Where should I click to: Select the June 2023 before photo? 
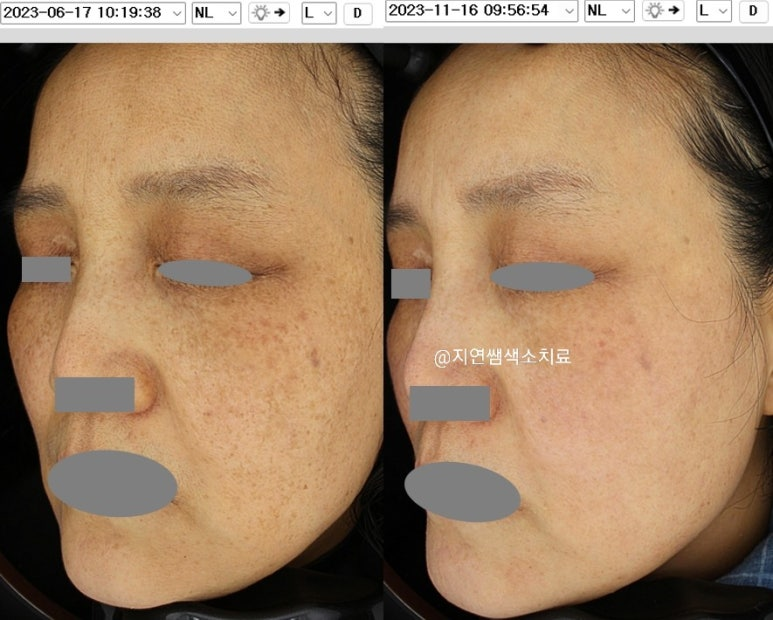pos(190,330)
